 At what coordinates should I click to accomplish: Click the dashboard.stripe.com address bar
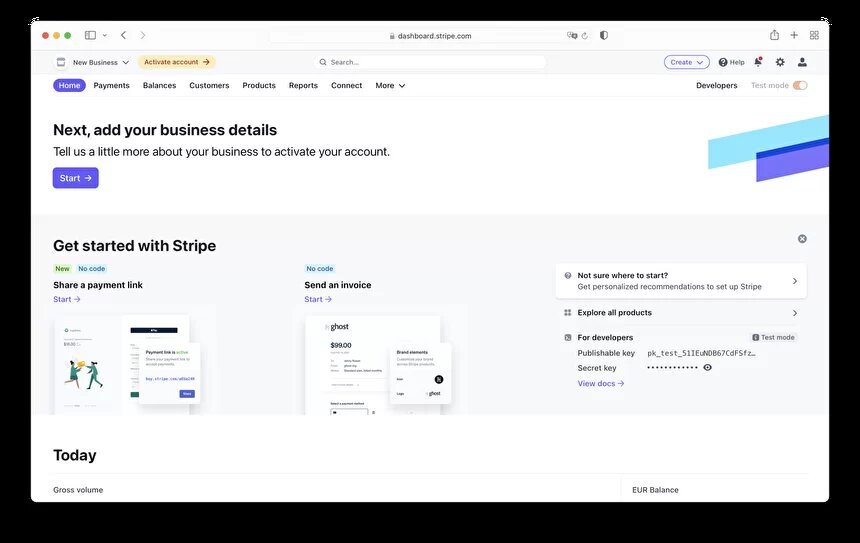pyautogui.click(x=430, y=36)
